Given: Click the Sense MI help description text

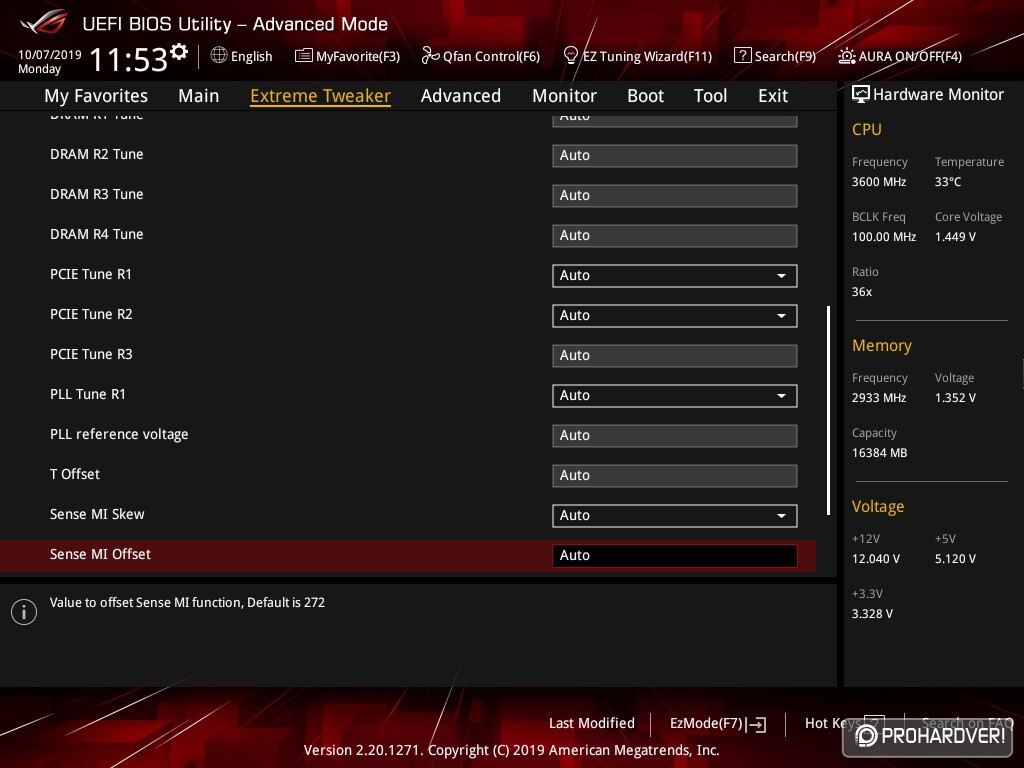Looking at the screenshot, I should pyautogui.click(x=187, y=602).
